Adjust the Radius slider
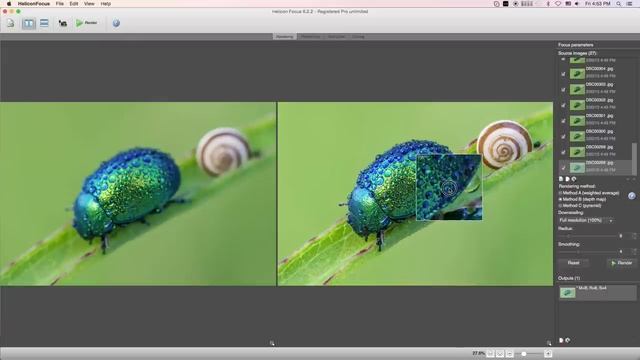Screen dimensions: 640x360 587,236
